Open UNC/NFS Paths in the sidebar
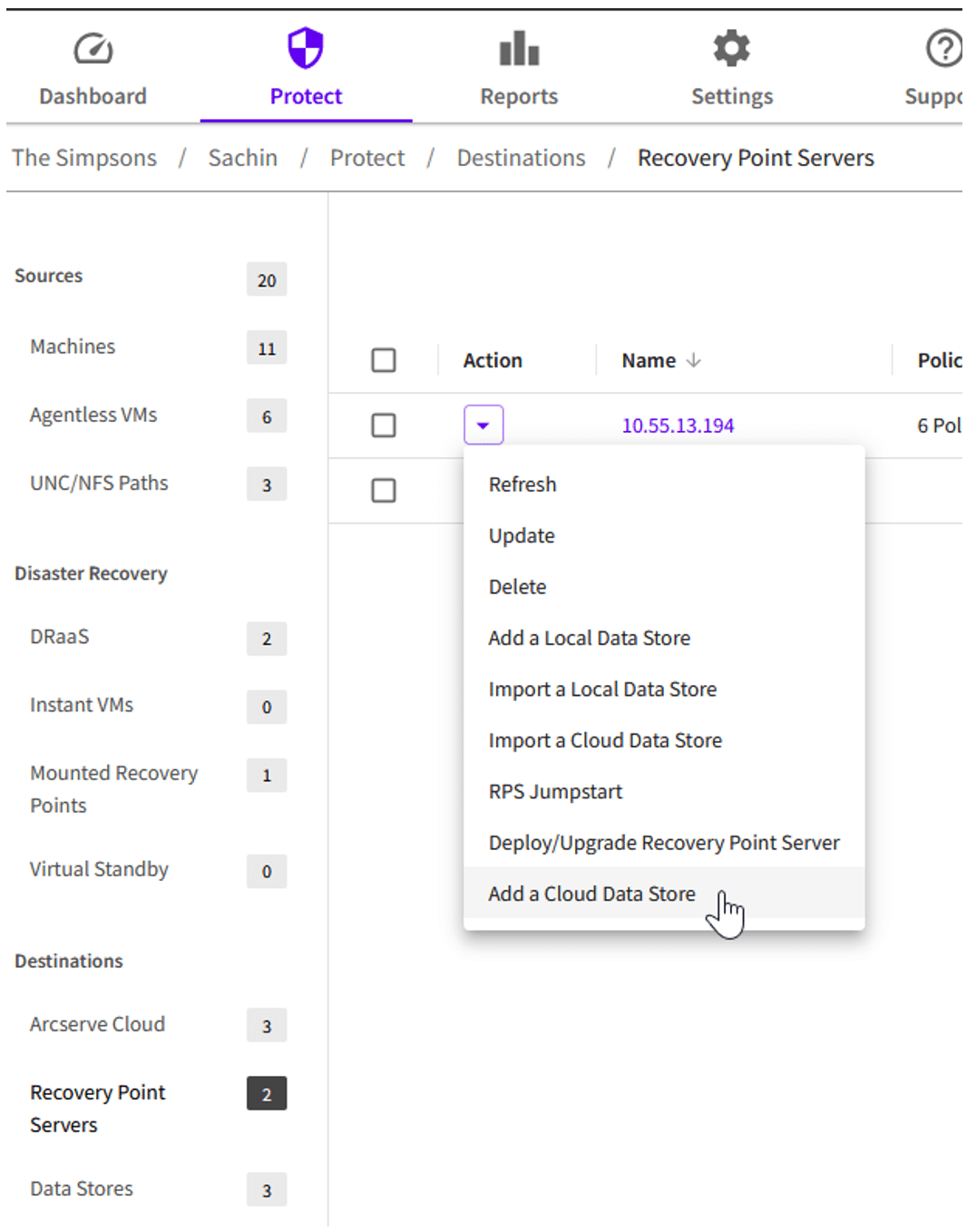Screen dimensions: 976x1232 click(99, 484)
